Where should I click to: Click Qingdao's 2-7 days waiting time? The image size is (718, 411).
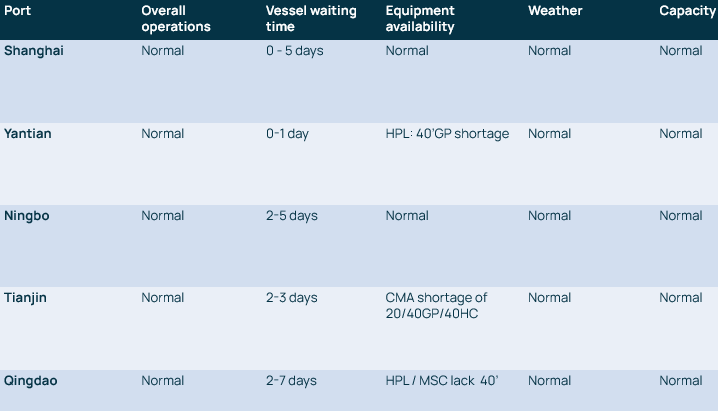[x=291, y=381]
